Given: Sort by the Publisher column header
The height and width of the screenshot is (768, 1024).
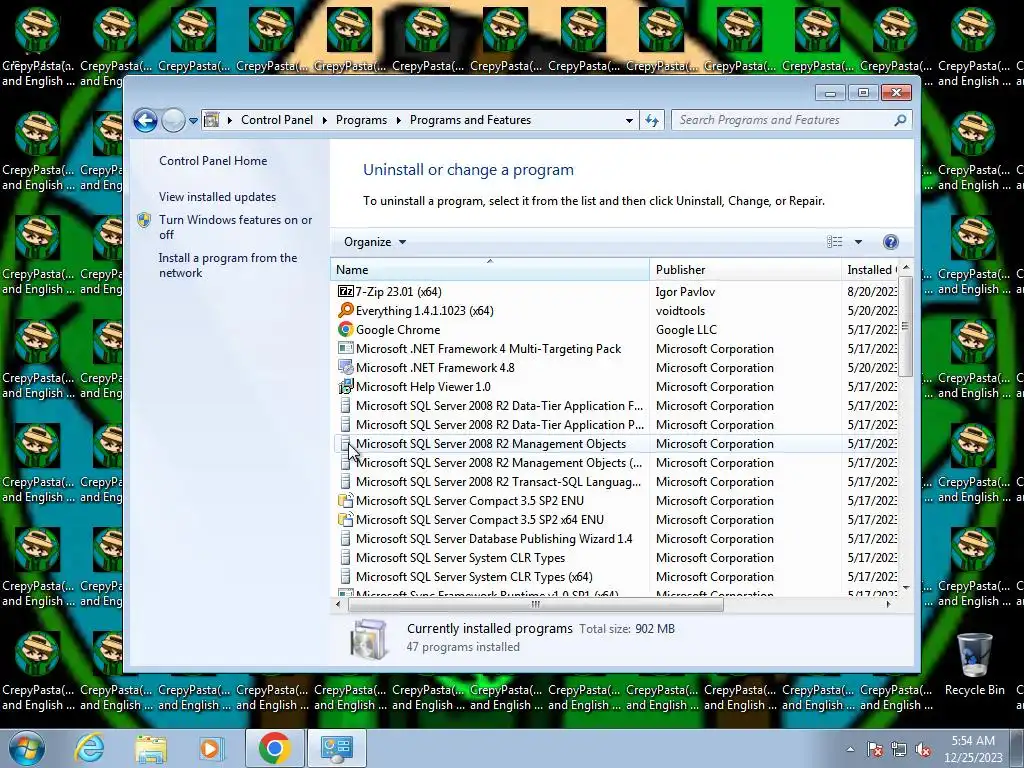Looking at the screenshot, I should click(x=745, y=270).
